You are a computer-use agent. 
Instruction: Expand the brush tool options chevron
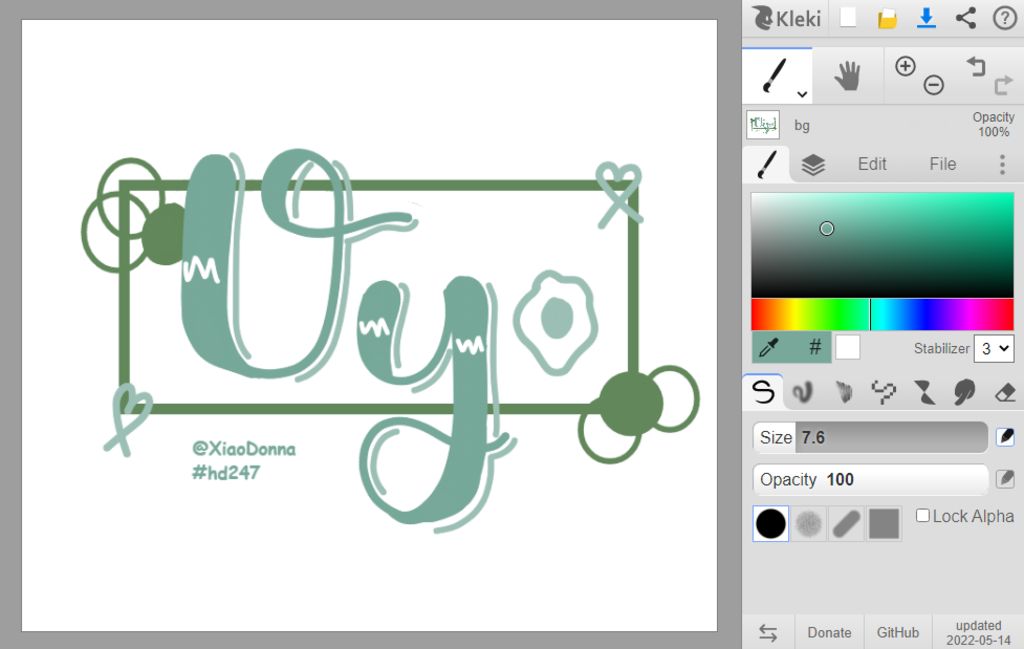[802, 94]
